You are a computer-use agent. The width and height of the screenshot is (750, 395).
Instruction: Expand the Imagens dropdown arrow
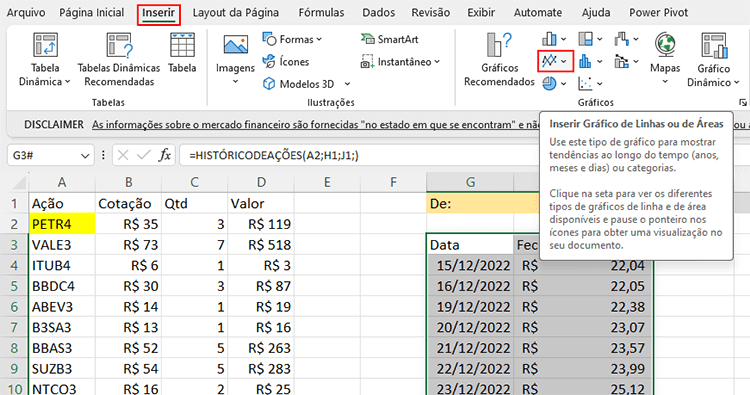[235, 82]
